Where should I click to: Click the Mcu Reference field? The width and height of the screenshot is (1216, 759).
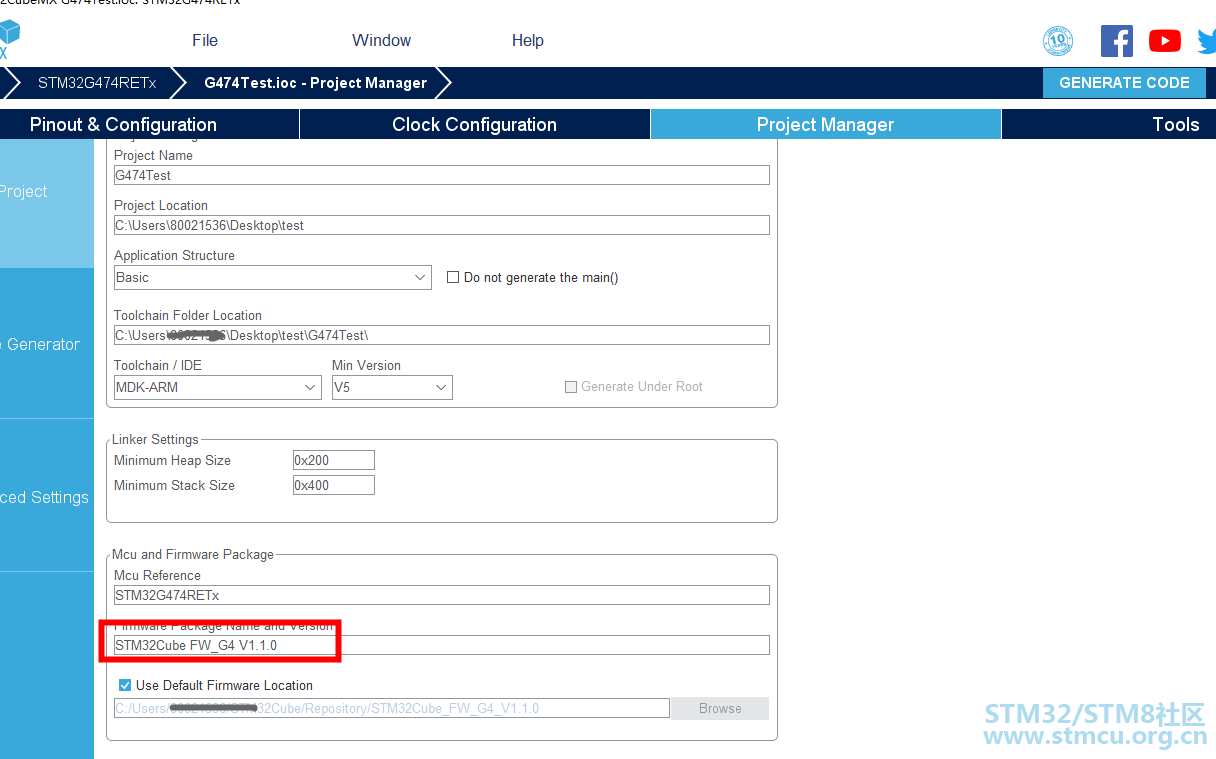coord(442,595)
